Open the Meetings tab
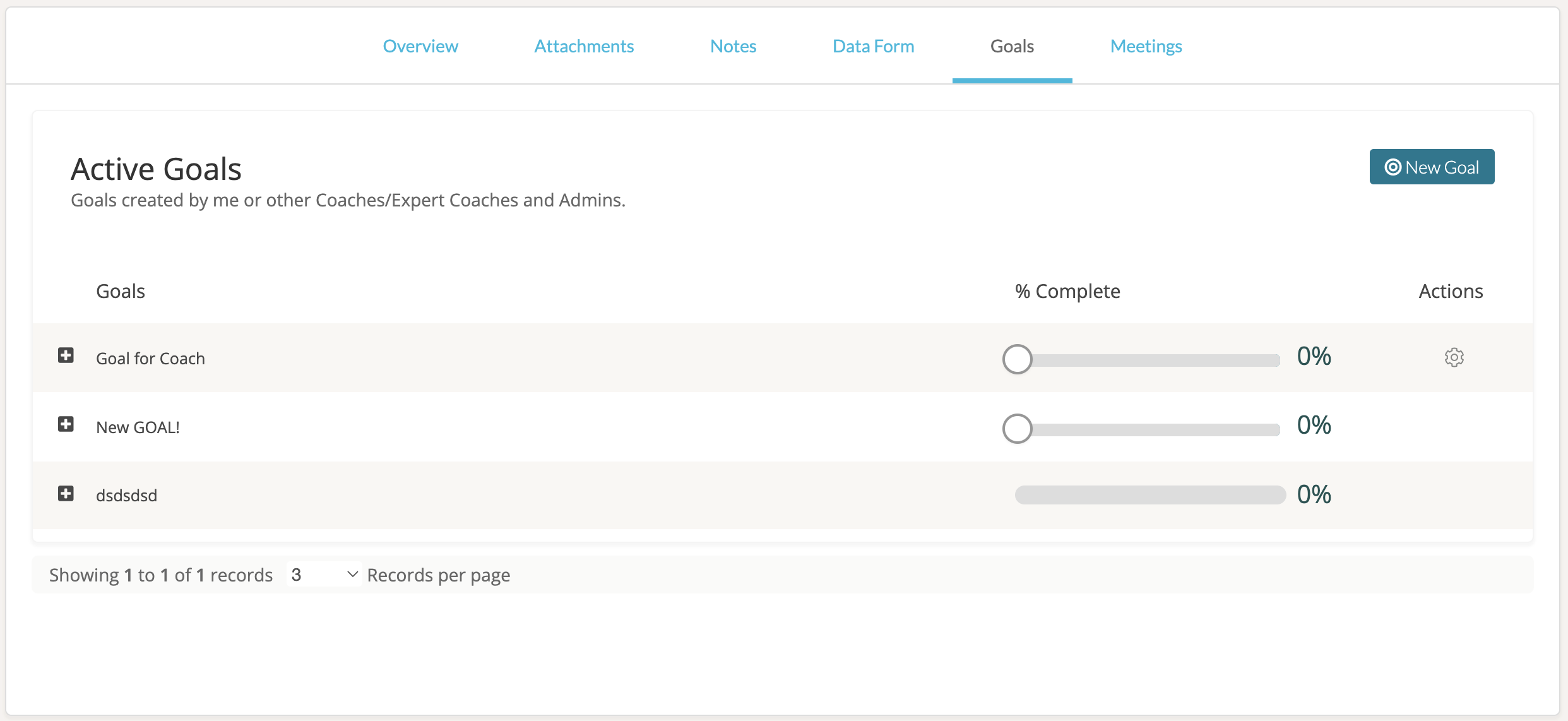This screenshot has width=1568, height=721. coord(1146,46)
